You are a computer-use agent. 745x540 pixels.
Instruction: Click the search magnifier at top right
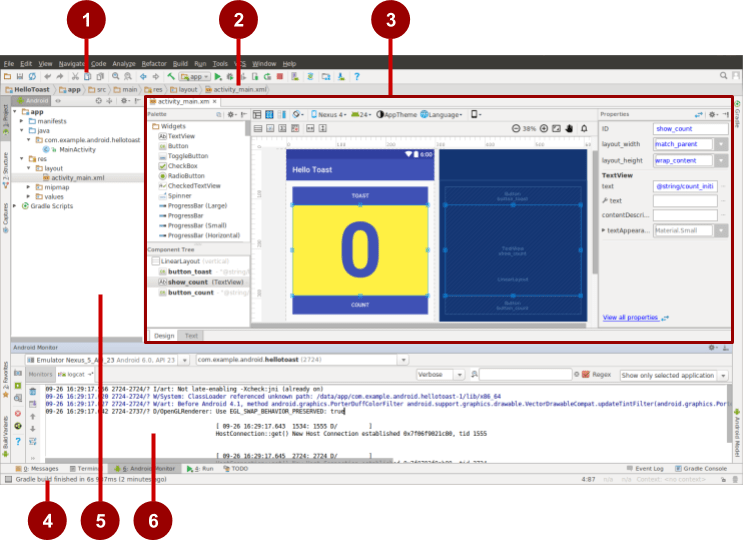[x=723, y=76]
